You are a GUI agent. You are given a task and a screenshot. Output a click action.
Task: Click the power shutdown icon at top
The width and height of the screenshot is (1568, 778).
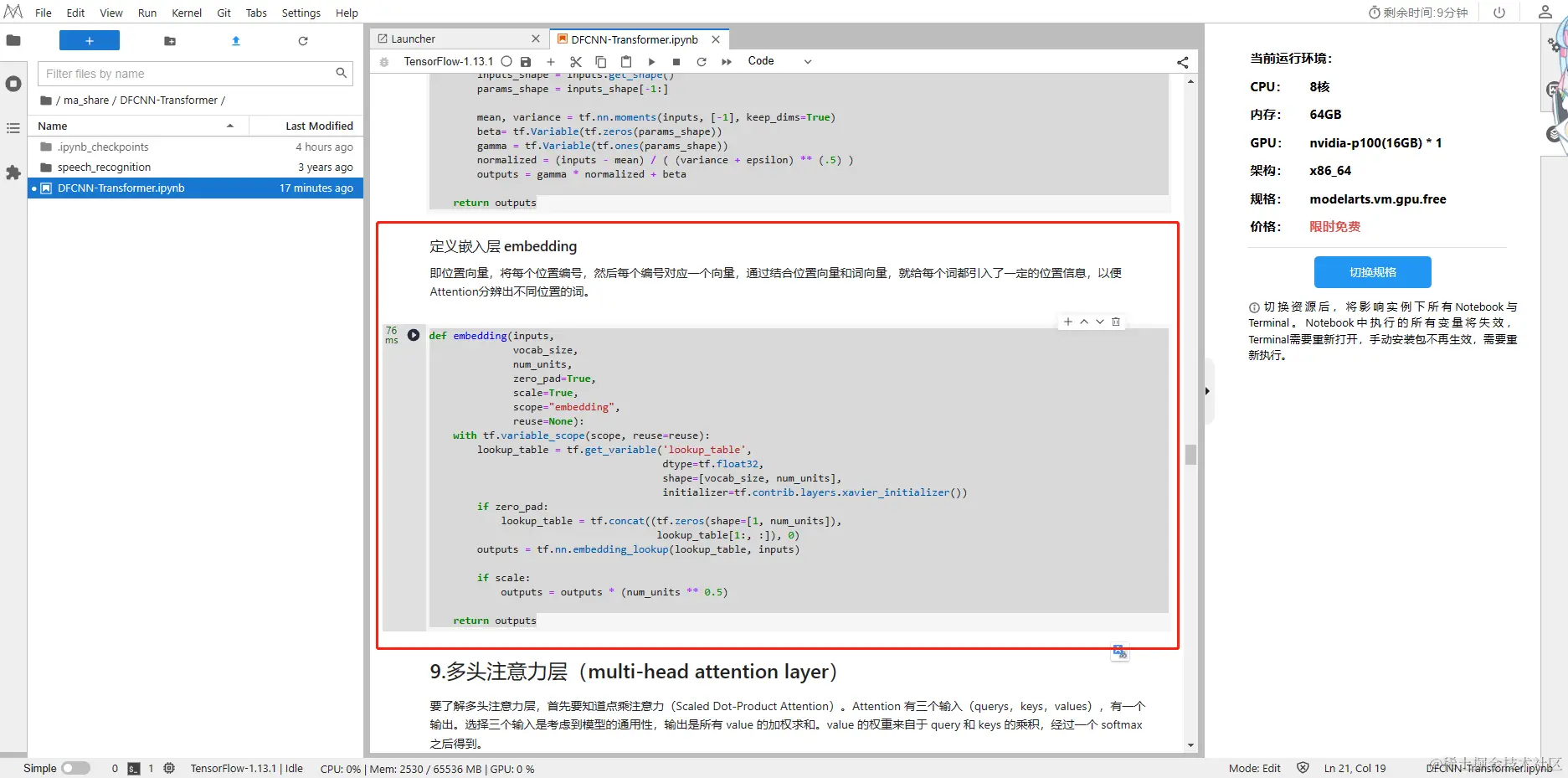1499,13
